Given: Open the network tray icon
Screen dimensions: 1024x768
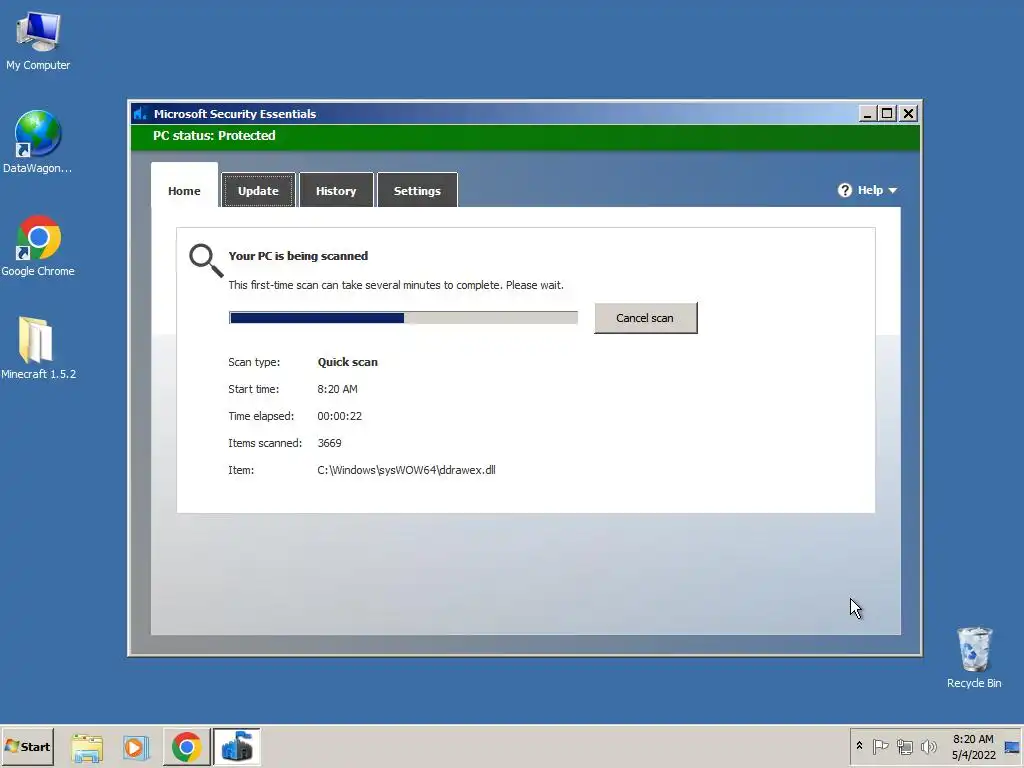Looking at the screenshot, I should (904, 746).
